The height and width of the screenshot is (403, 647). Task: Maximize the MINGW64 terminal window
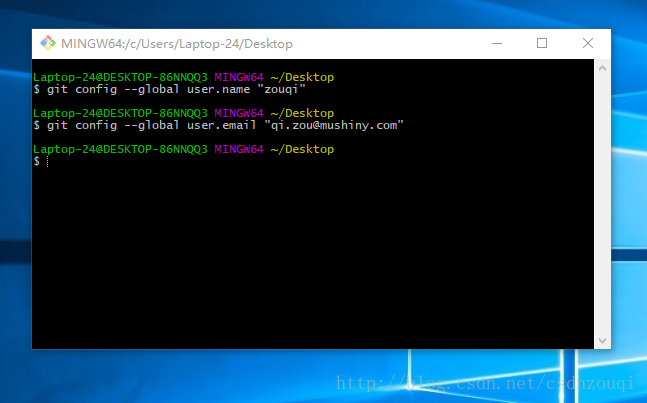pos(542,43)
